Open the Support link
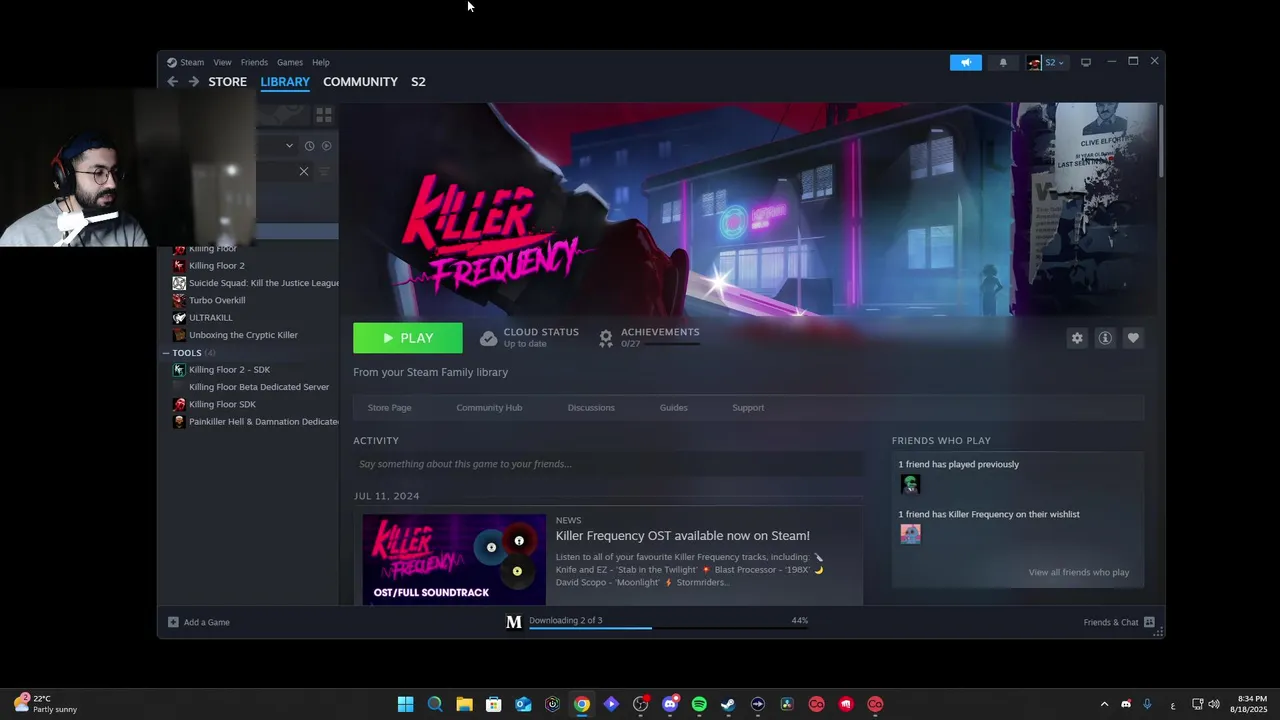 click(x=748, y=408)
